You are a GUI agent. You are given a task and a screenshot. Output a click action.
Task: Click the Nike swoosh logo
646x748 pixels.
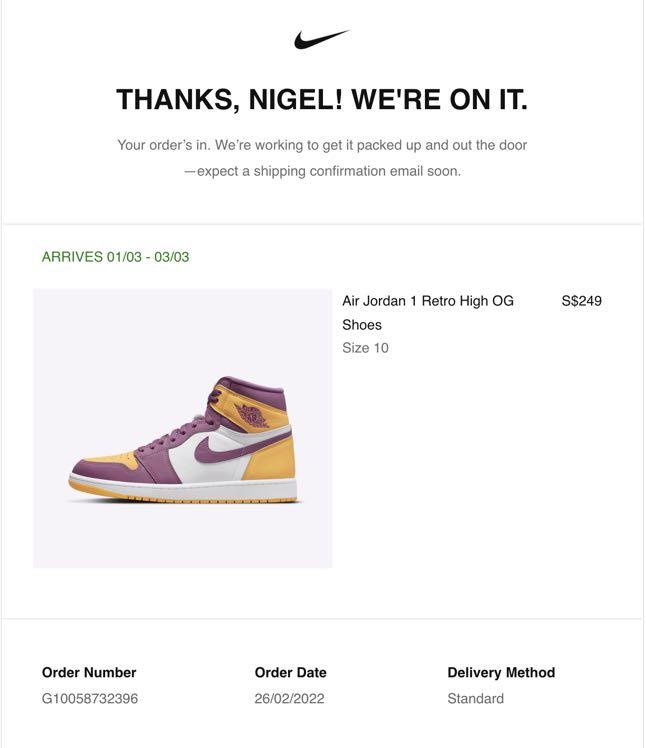coord(322,40)
